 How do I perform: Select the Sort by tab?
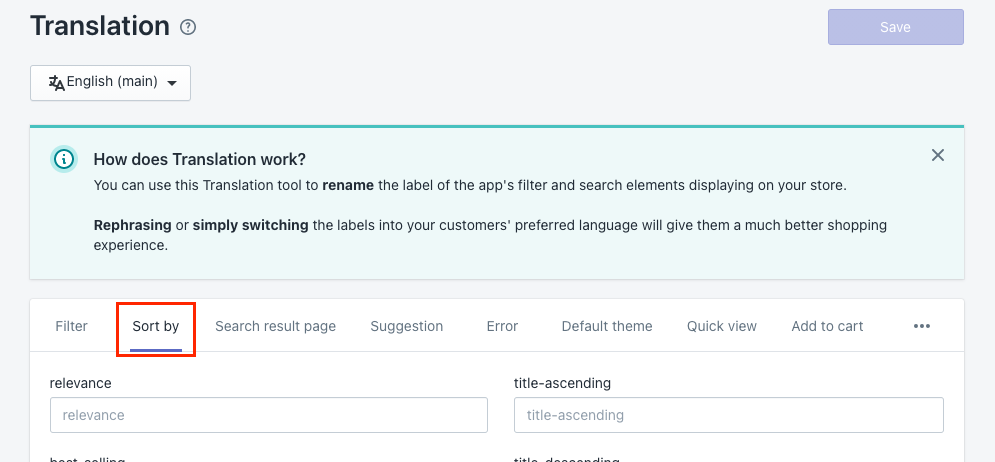tap(156, 326)
